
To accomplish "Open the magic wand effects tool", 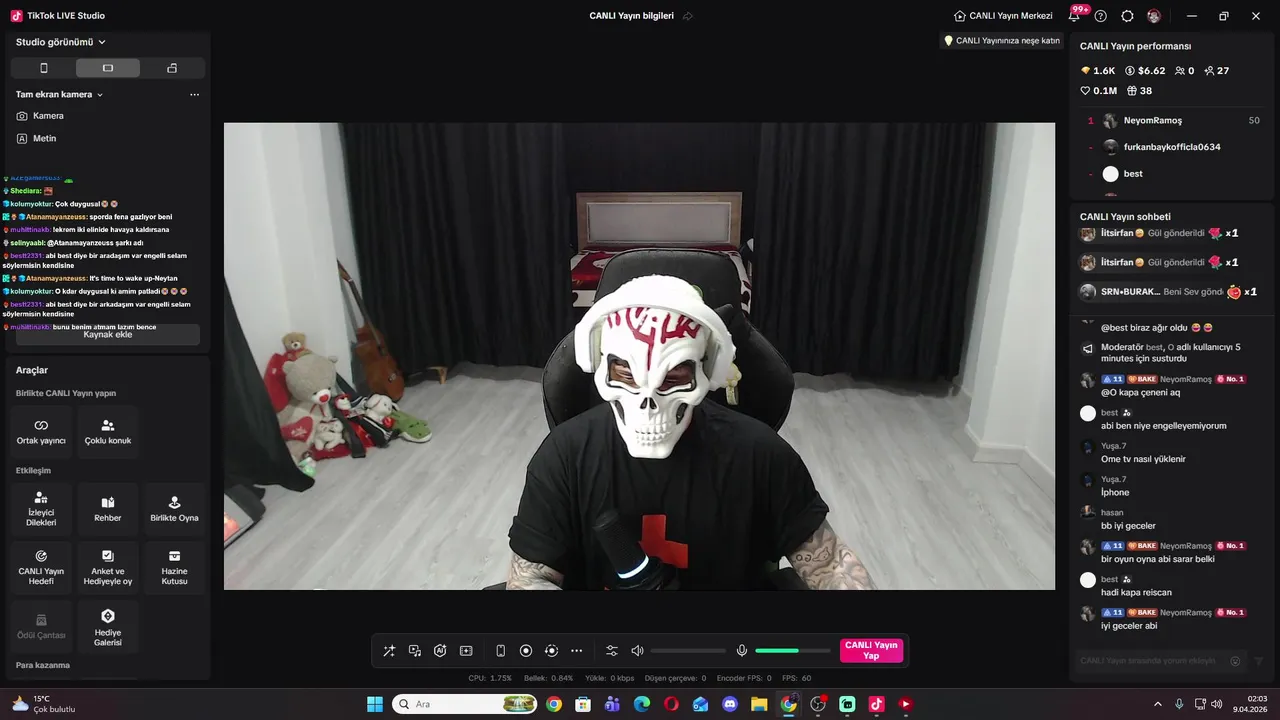I will tap(389, 651).
